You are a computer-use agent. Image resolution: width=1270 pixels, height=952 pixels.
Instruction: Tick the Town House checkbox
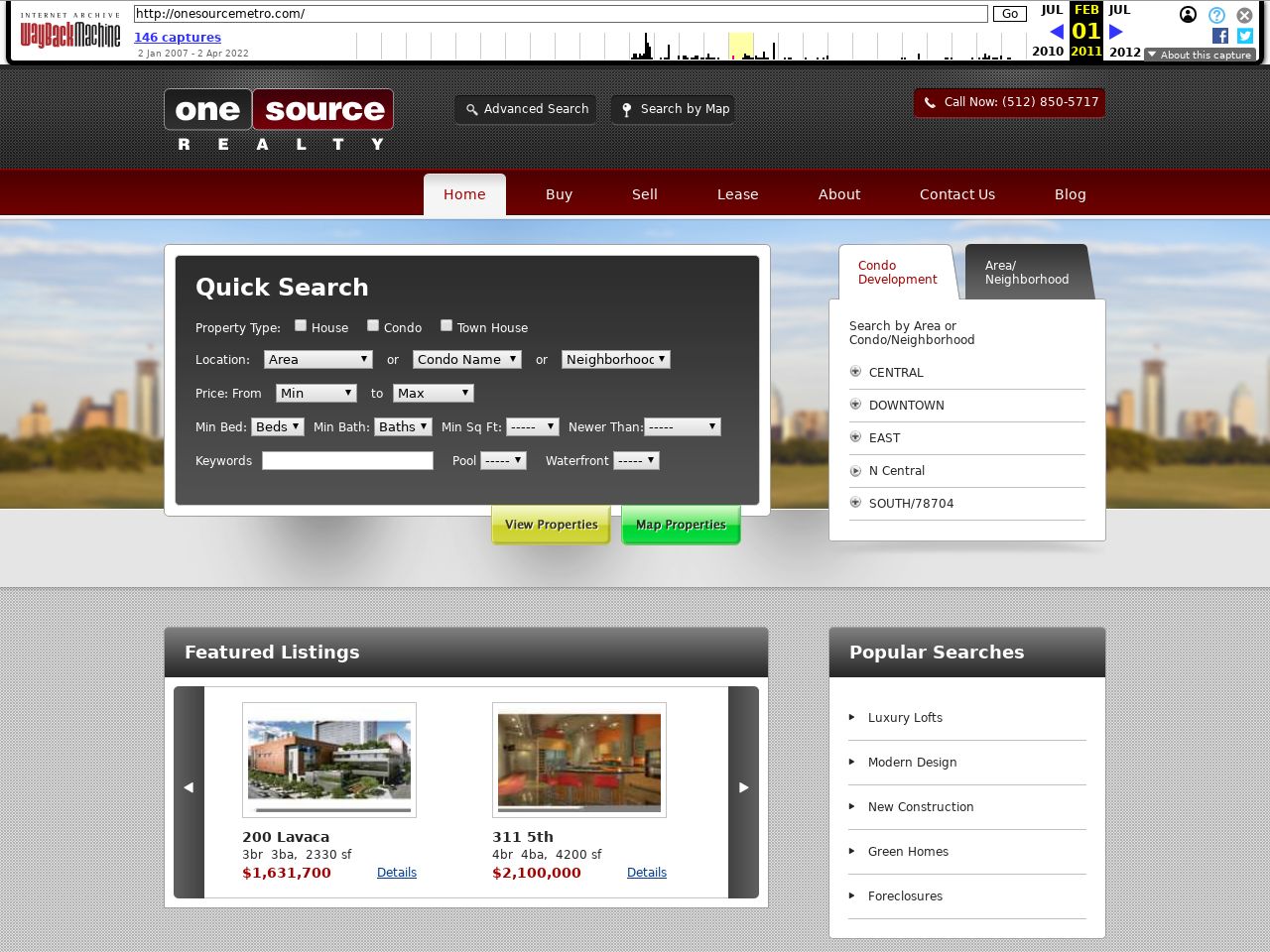(446, 325)
